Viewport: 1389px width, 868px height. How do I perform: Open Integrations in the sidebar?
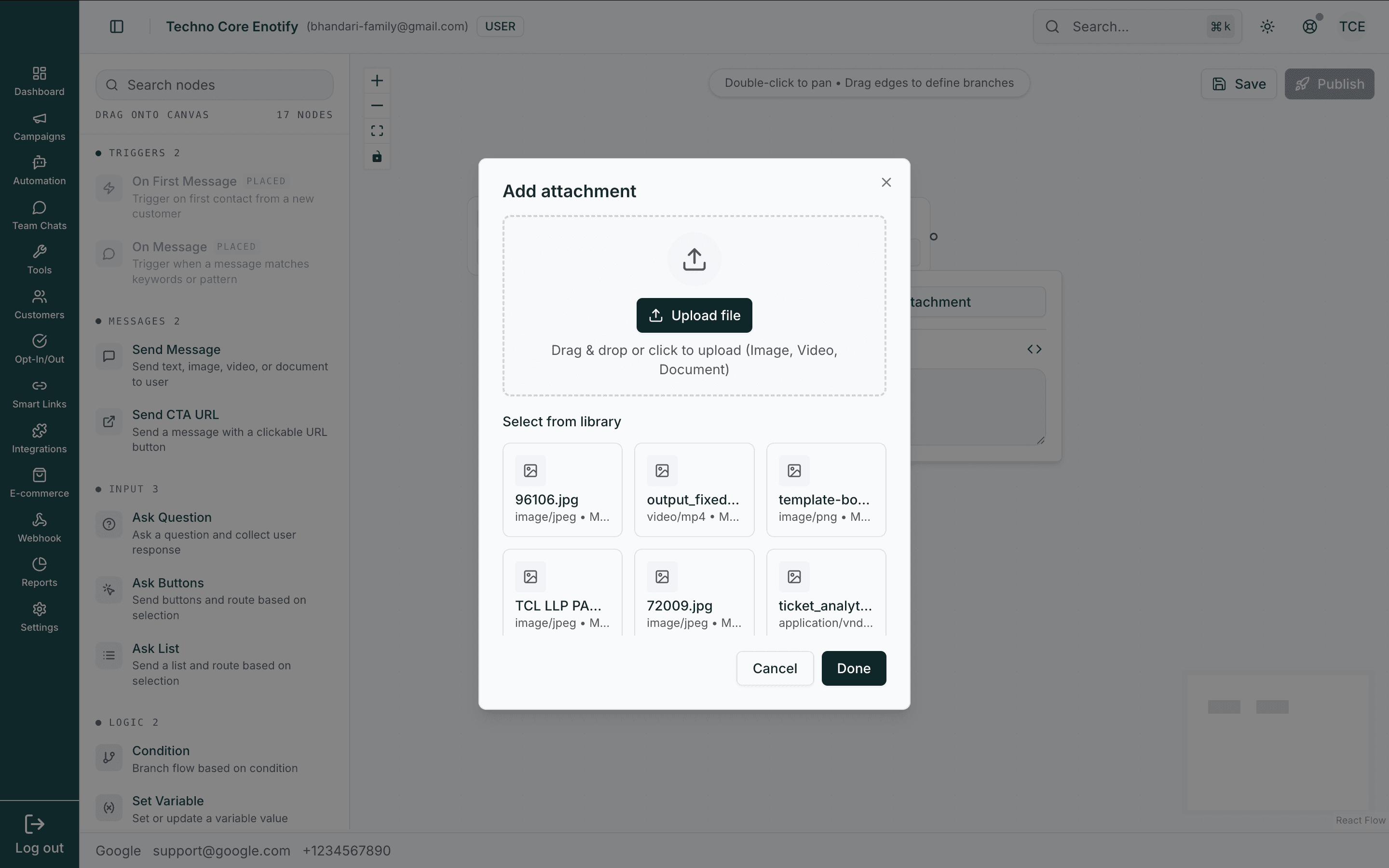39,439
